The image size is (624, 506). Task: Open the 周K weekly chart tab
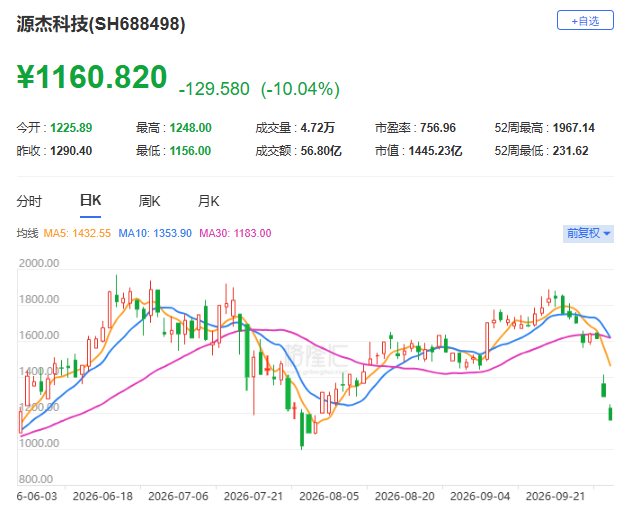pyautogui.click(x=149, y=201)
